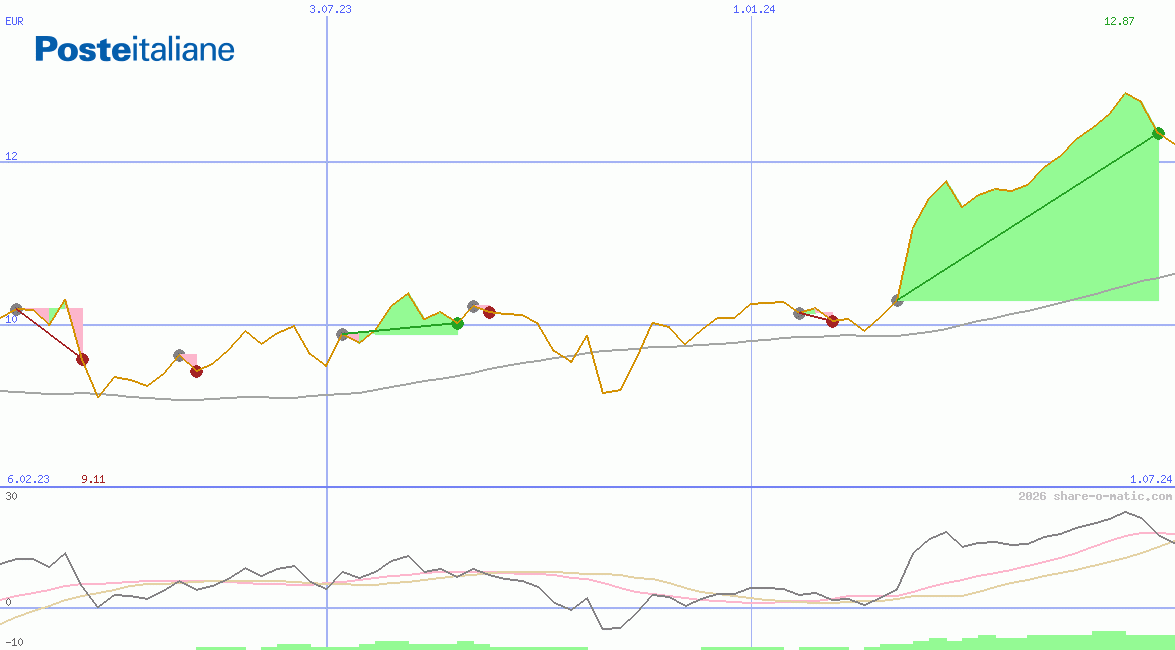
Task: Click the EUR currency label
Action: (14, 20)
